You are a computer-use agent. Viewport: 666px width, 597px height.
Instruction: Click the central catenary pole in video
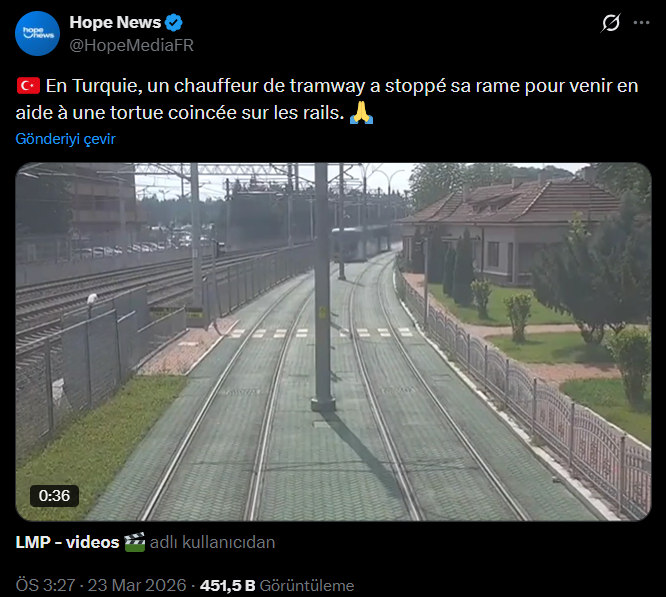pos(322,287)
